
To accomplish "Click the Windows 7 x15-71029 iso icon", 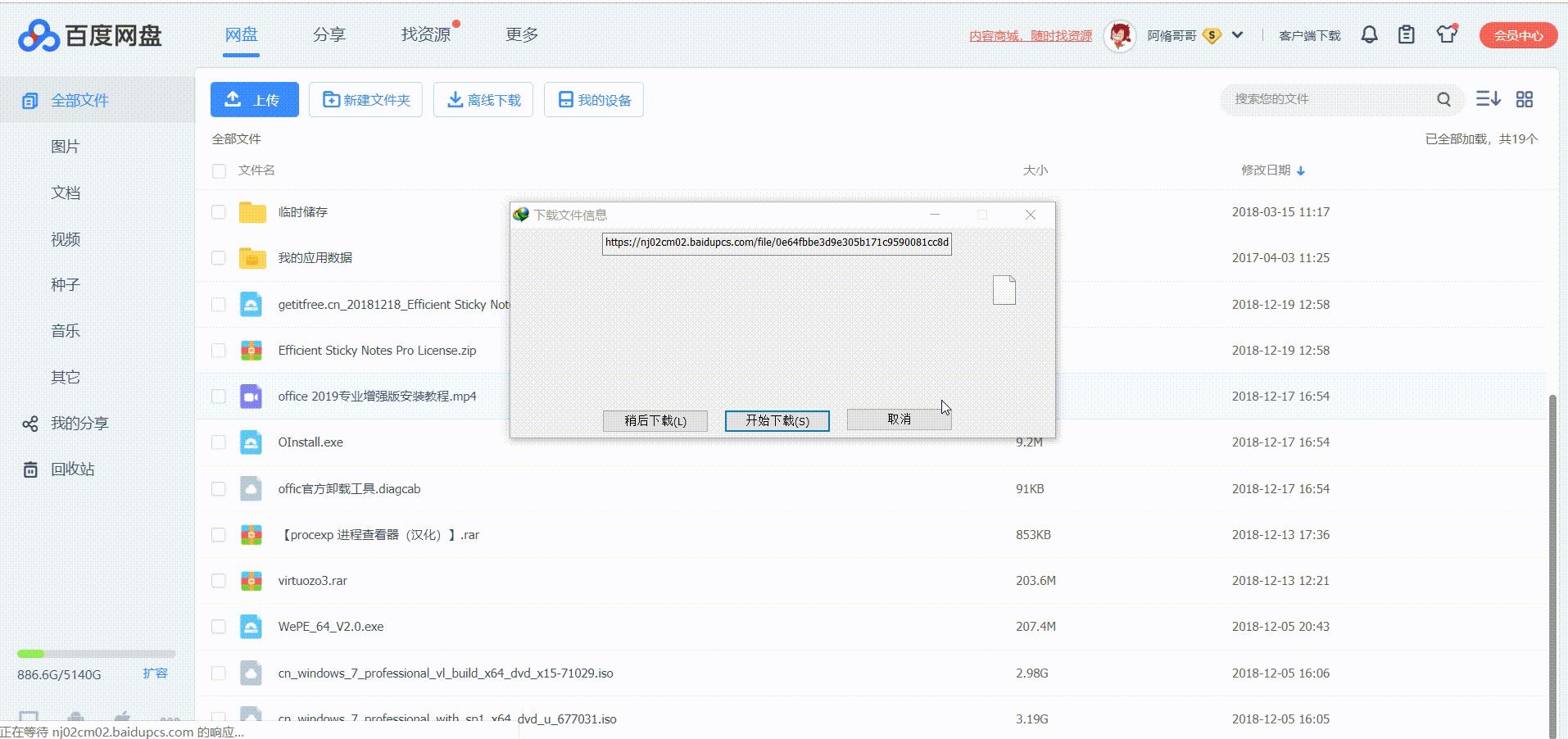I will [x=251, y=673].
